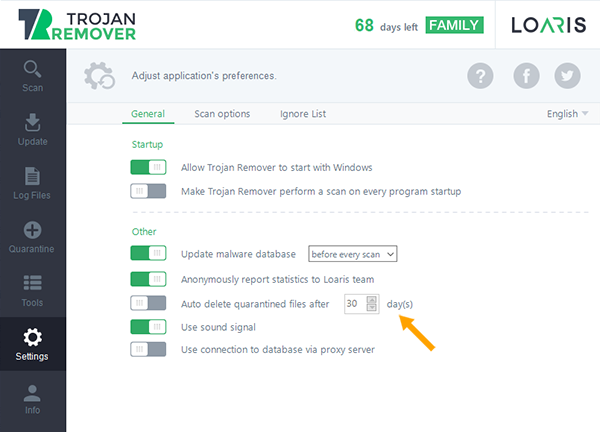
Task: Open the Scan section in sidebar
Action: (x=33, y=76)
